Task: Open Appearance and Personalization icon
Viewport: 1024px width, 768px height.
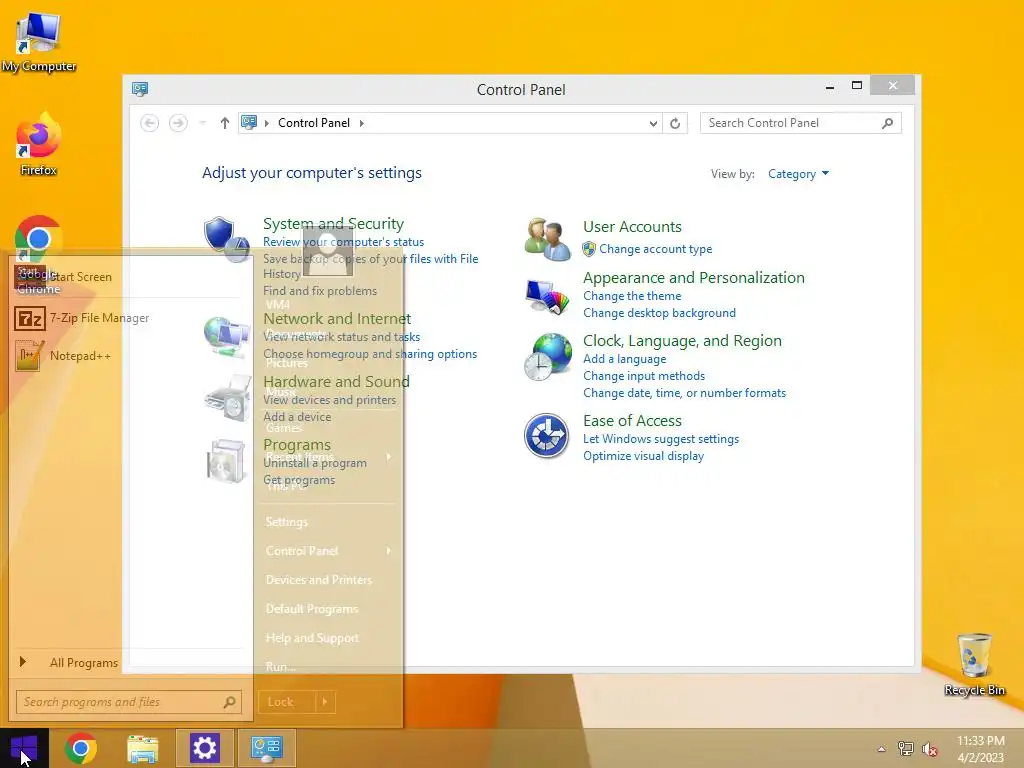Action: [547, 297]
